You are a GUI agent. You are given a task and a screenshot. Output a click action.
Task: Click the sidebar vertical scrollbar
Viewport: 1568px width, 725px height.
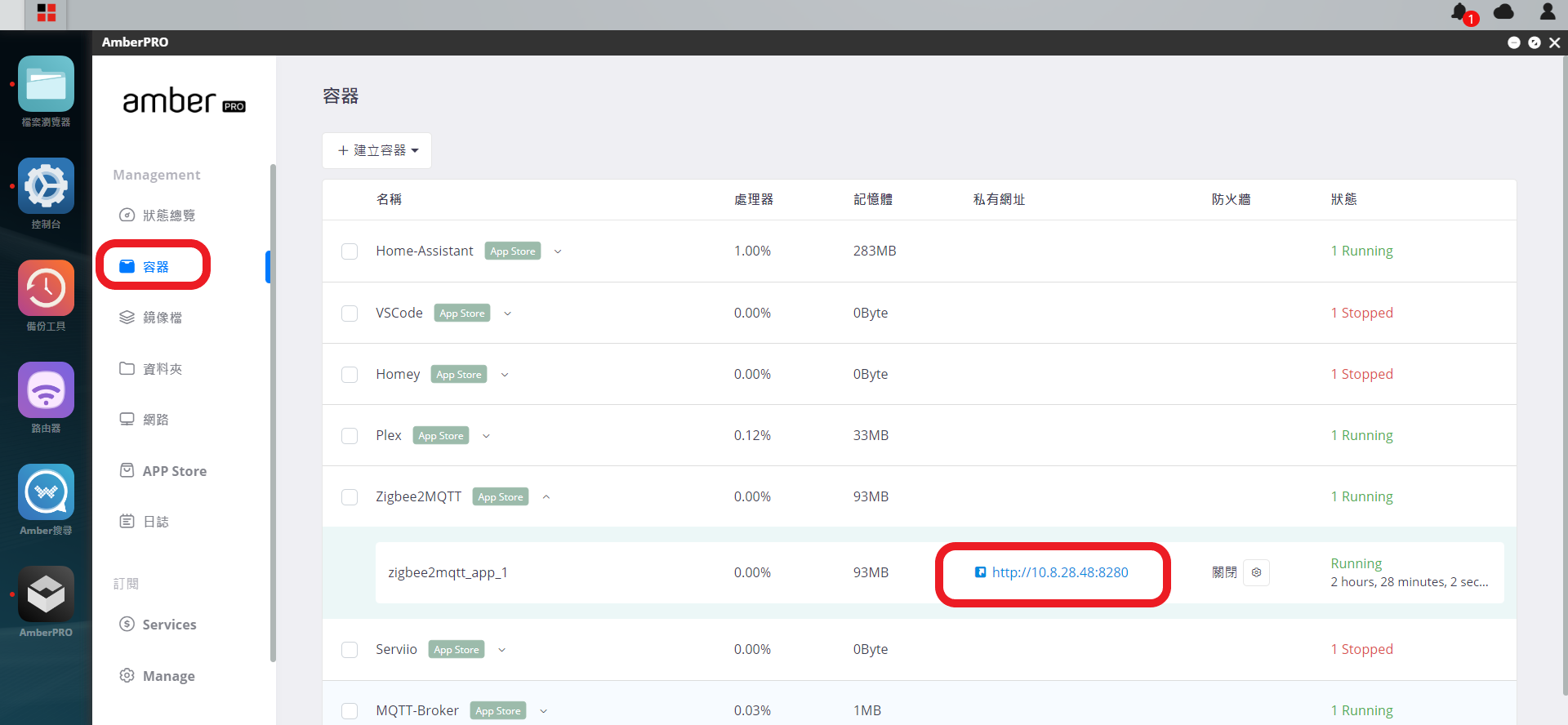[273, 412]
